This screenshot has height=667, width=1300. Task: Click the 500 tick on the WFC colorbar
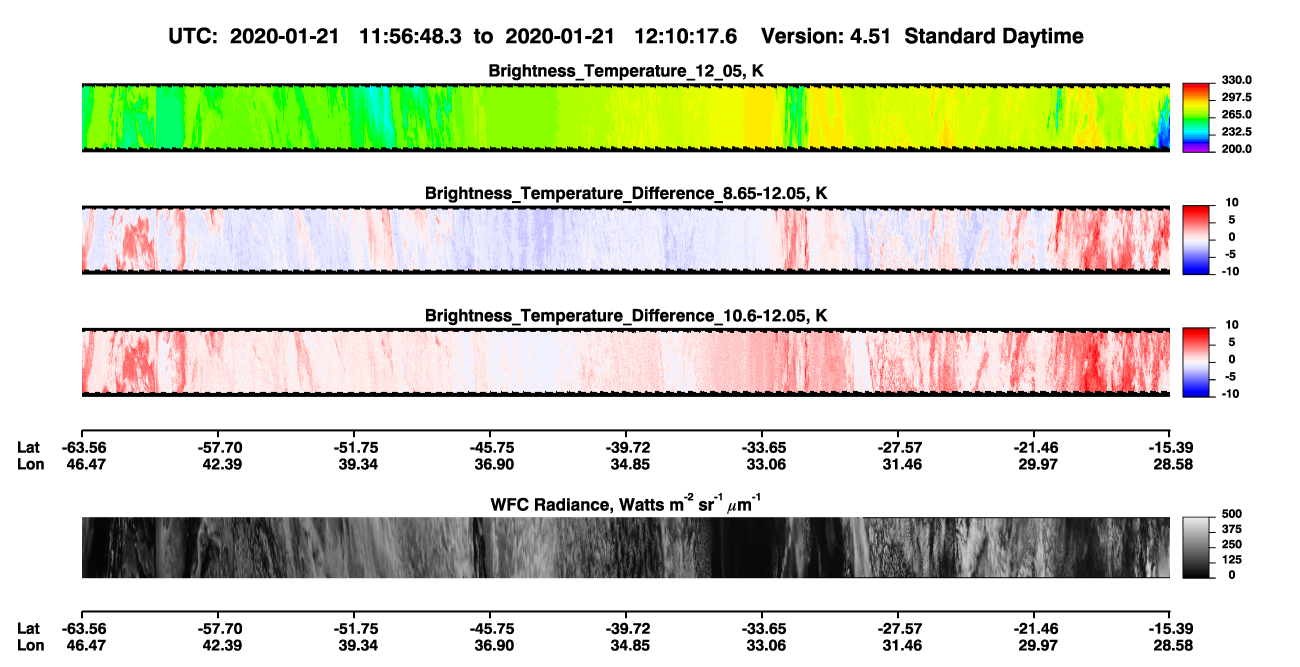pyautogui.click(x=1231, y=514)
